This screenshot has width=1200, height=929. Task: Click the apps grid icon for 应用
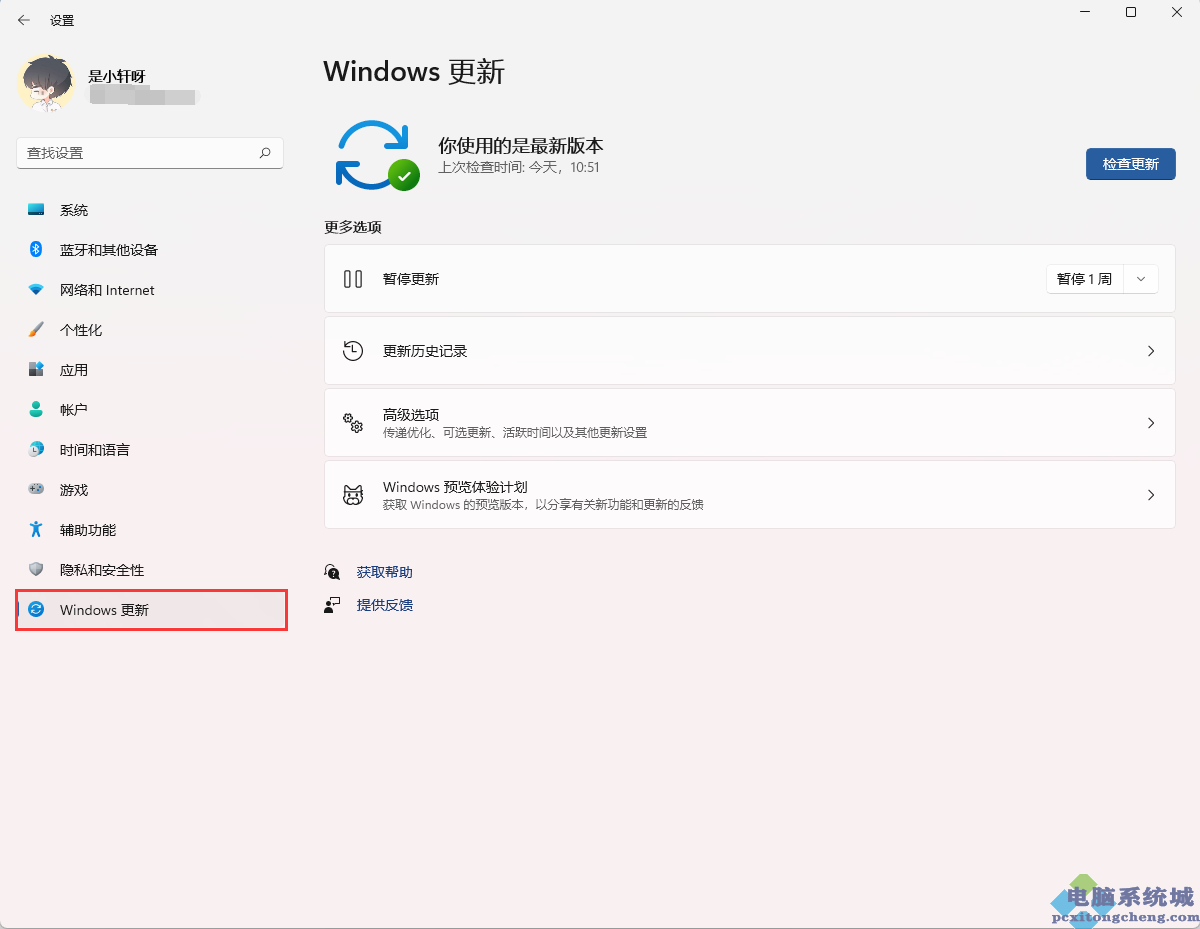36,370
